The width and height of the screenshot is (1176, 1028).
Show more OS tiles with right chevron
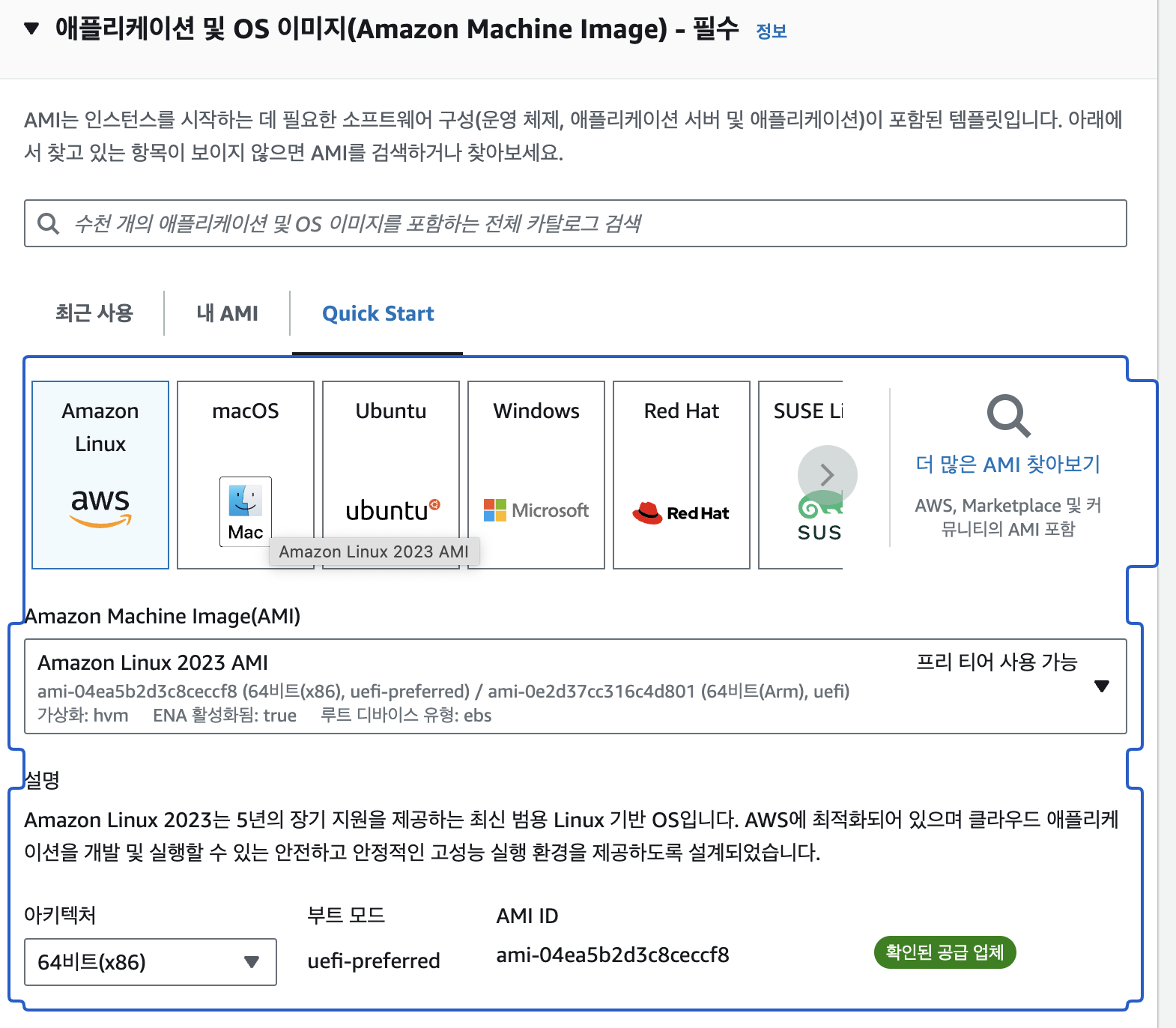[827, 475]
